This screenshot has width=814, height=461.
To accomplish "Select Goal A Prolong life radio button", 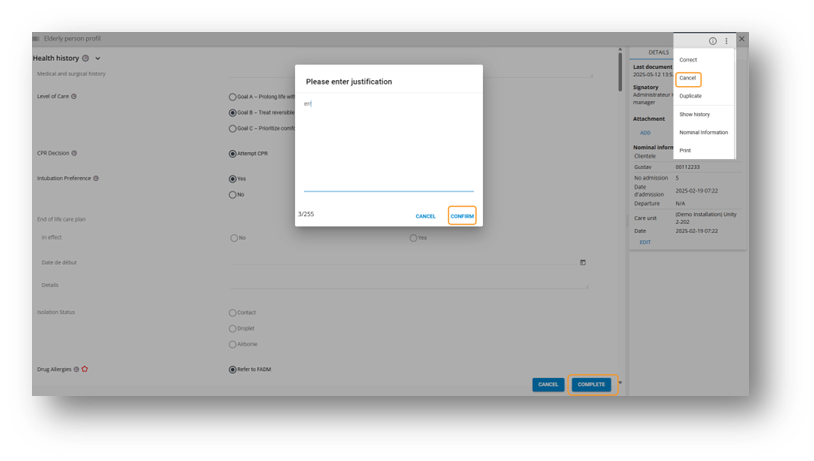I will [233, 97].
